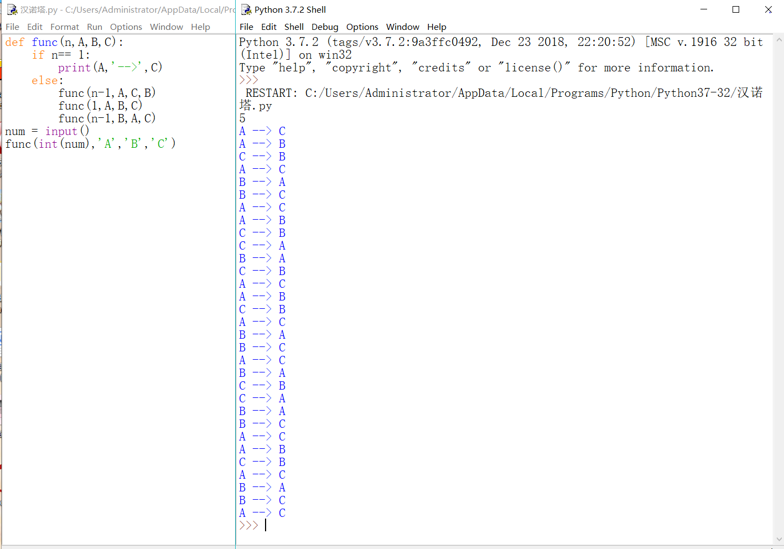This screenshot has width=784, height=549.
Task: Click the empty first shell prompt
Action: 248,80
